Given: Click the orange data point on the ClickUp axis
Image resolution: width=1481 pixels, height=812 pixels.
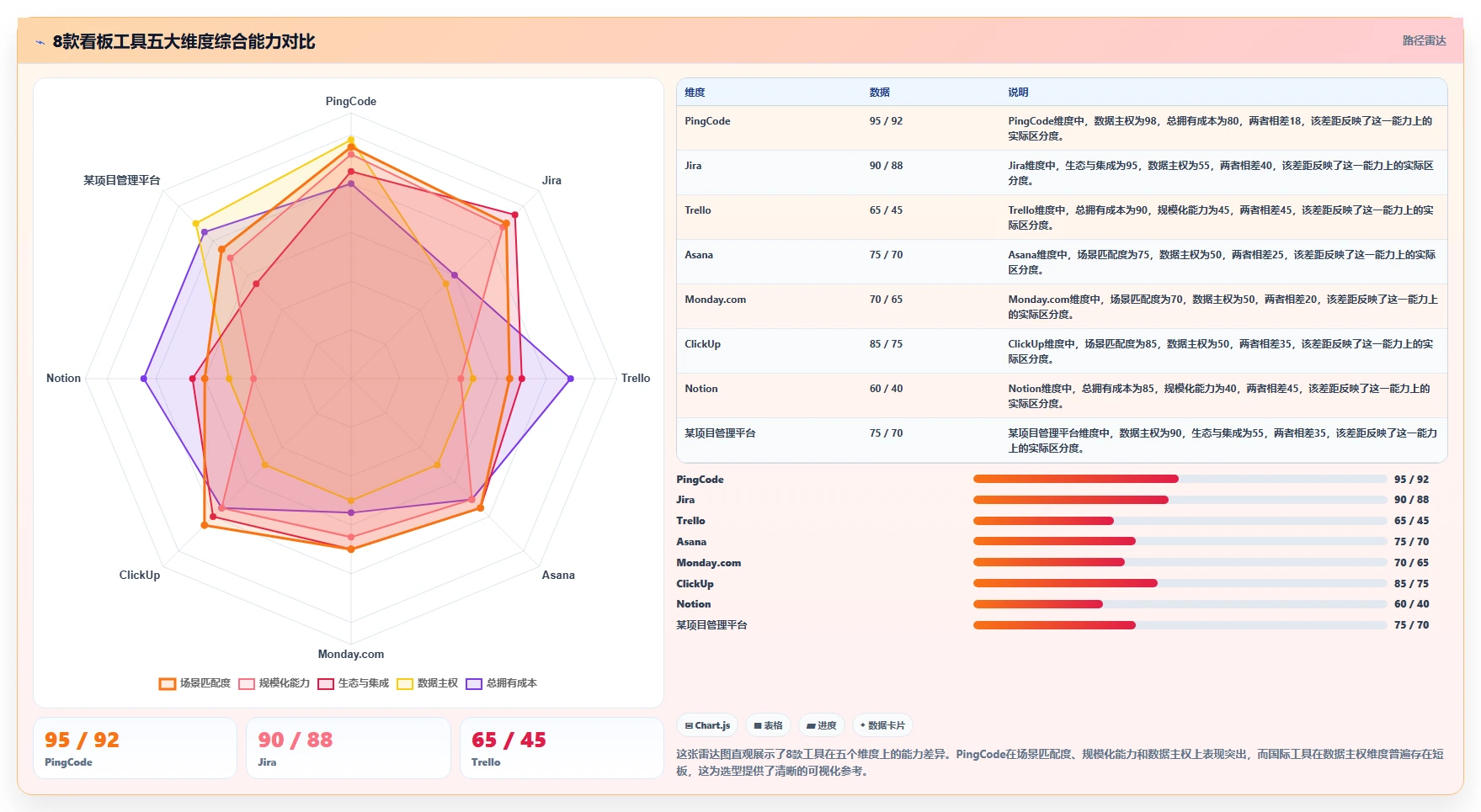Looking at the screenshot, I should pos(204,525).
